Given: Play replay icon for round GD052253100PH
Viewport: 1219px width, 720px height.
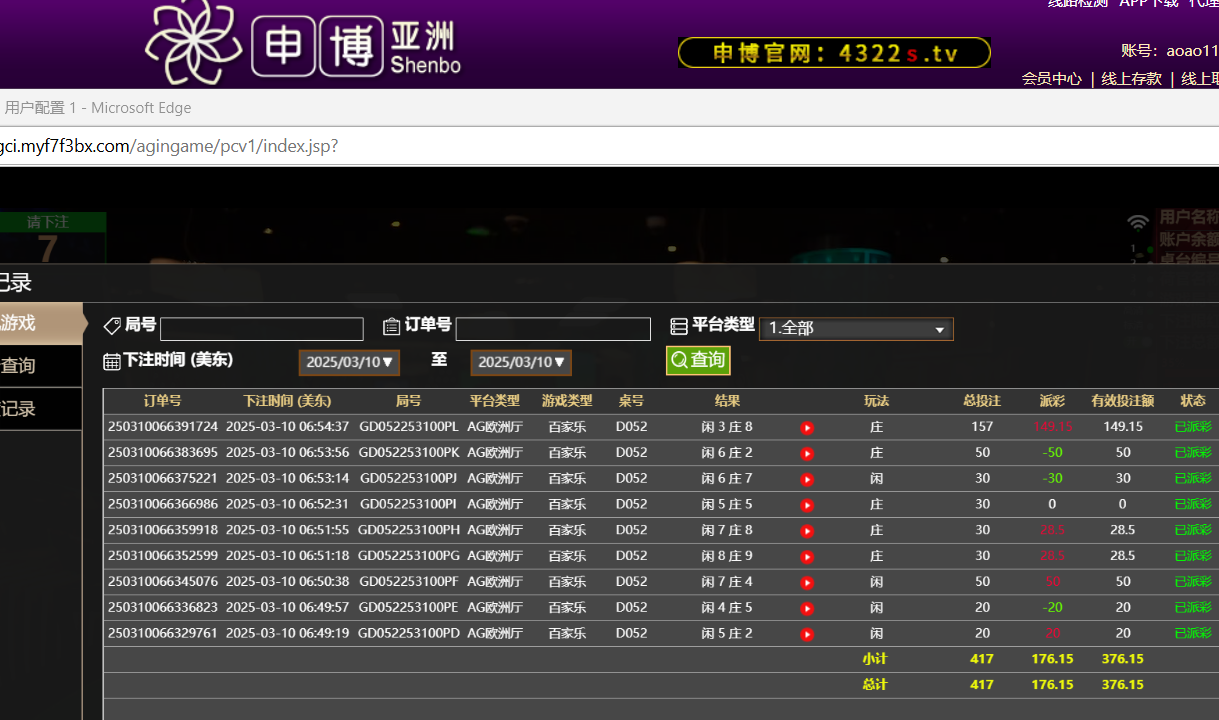Looking at the screenshot, I should (807, 531).
